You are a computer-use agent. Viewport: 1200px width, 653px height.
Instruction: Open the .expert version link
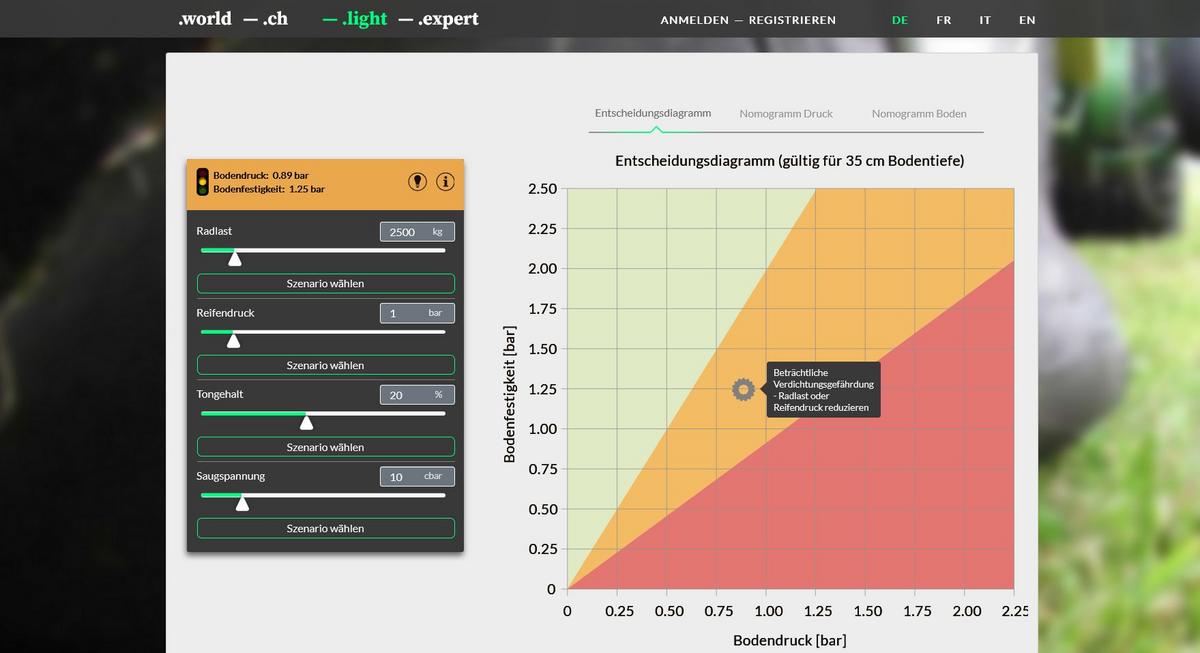[x=448, y=19]
